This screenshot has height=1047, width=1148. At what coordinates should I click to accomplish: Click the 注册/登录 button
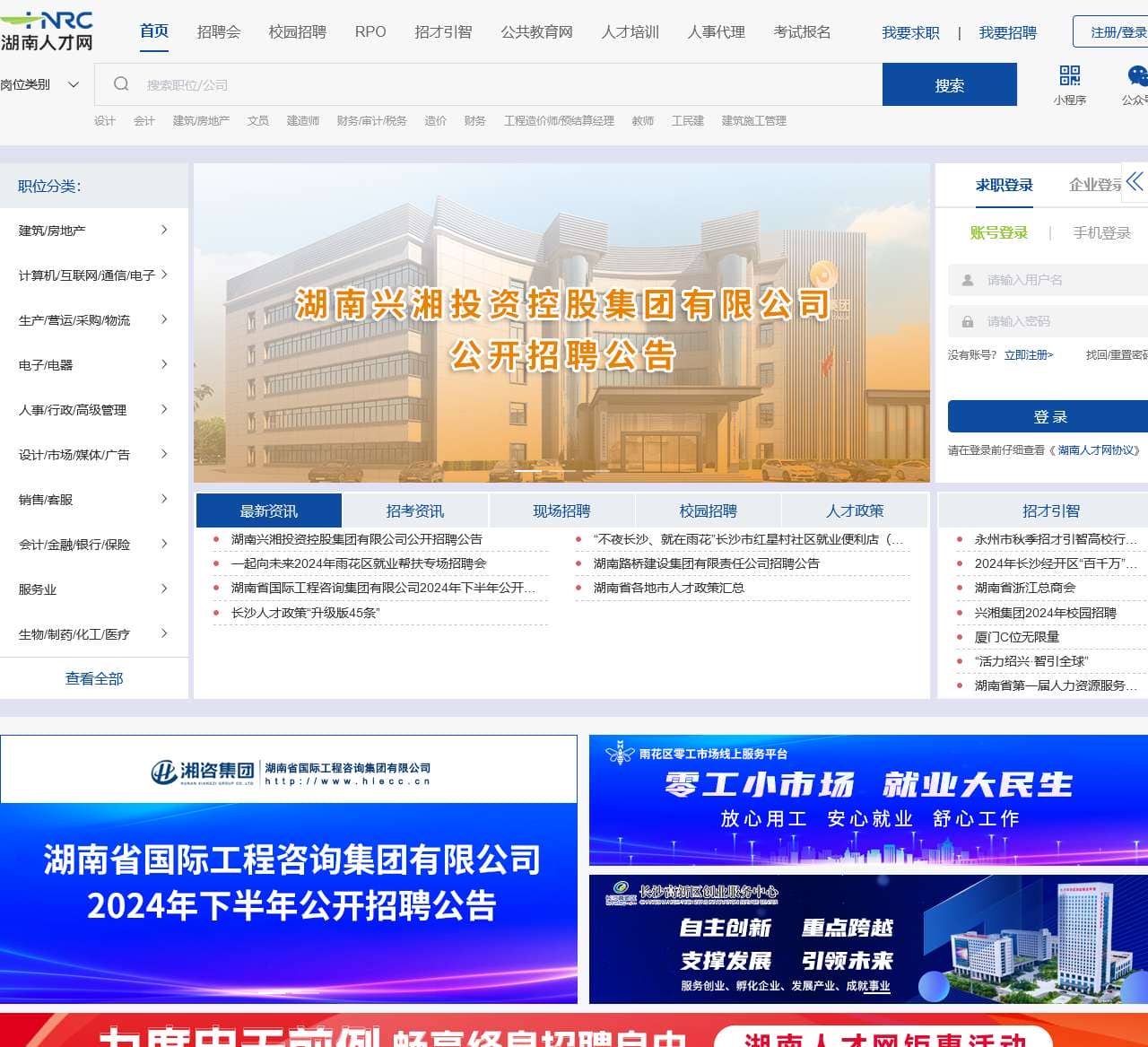pos(1110,31)
